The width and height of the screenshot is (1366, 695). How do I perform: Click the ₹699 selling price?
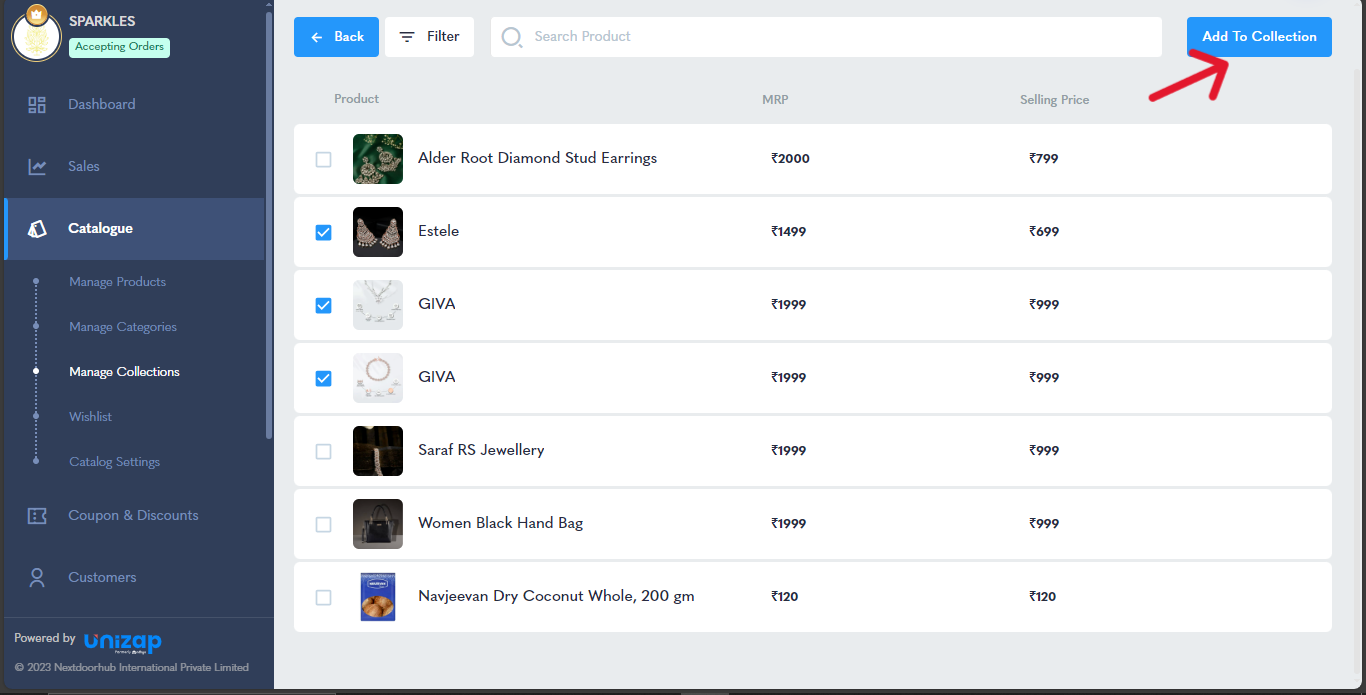(1043, 232)
